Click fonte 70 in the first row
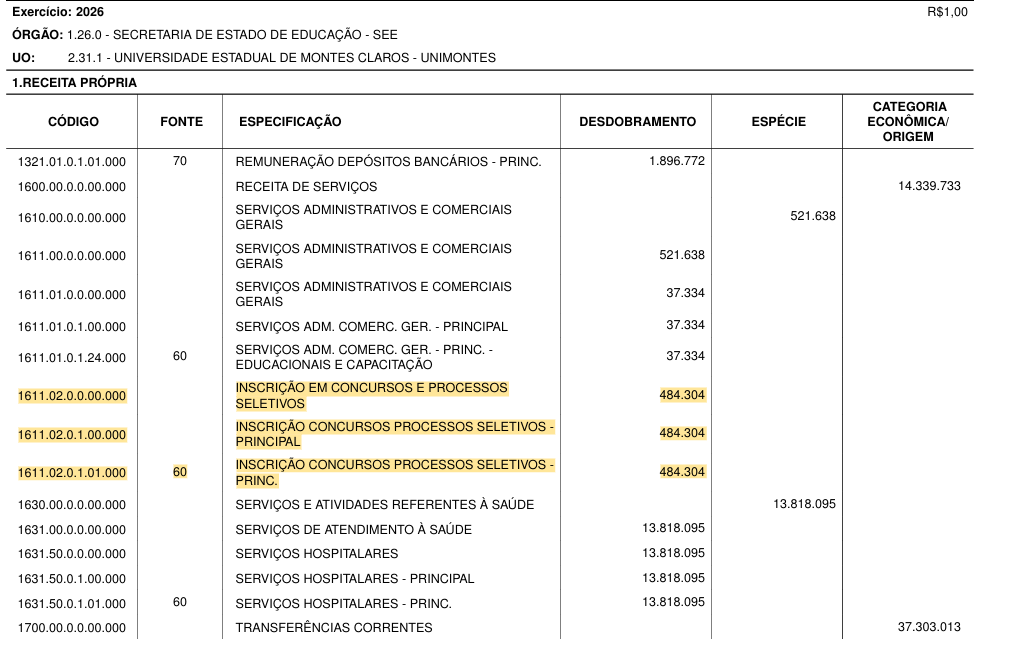This screenshot has width=1017, height=650. pyautogui.click(x=180, y=161)
